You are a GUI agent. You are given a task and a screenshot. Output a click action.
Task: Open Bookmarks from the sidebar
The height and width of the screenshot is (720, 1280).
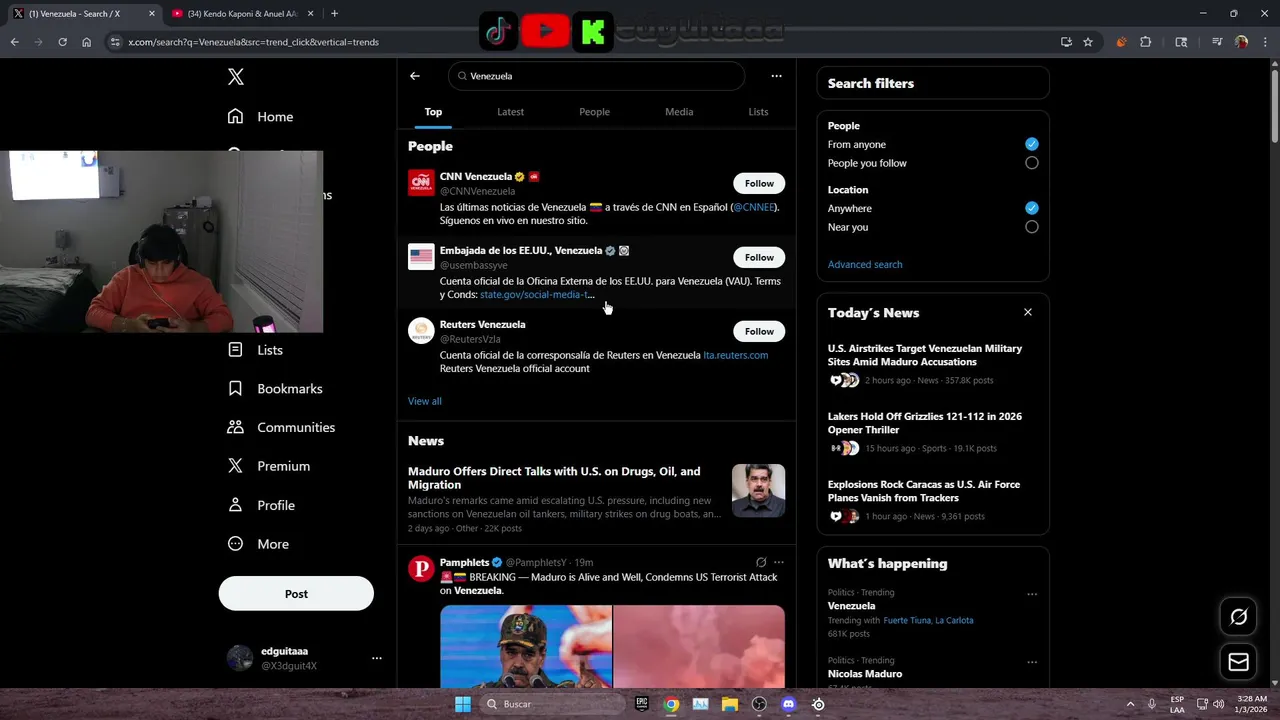[x=275, y=389]
